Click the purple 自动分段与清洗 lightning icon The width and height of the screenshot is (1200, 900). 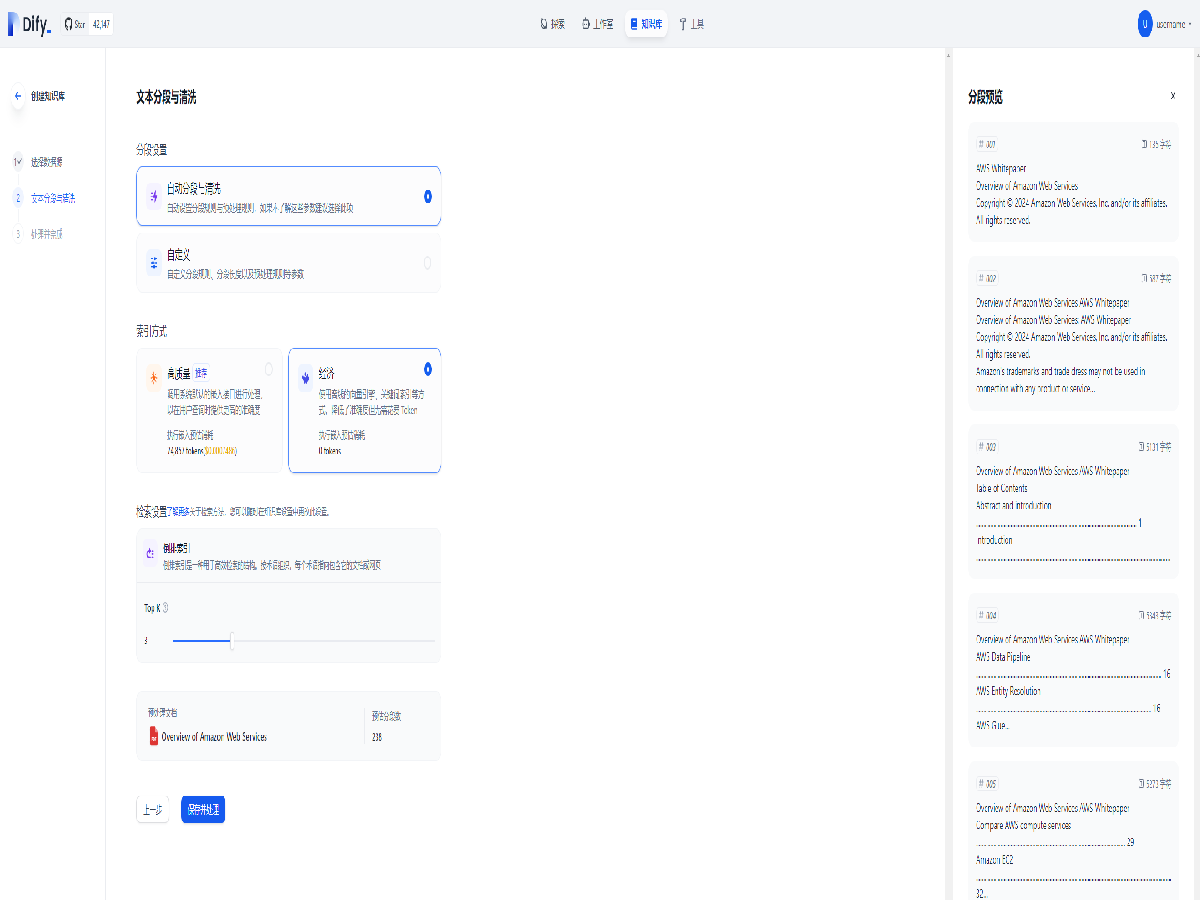(x=154, y=197)
